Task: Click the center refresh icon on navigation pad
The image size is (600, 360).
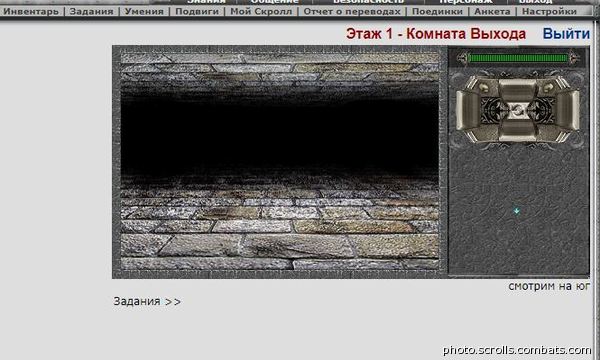Action: click(517, 111)
